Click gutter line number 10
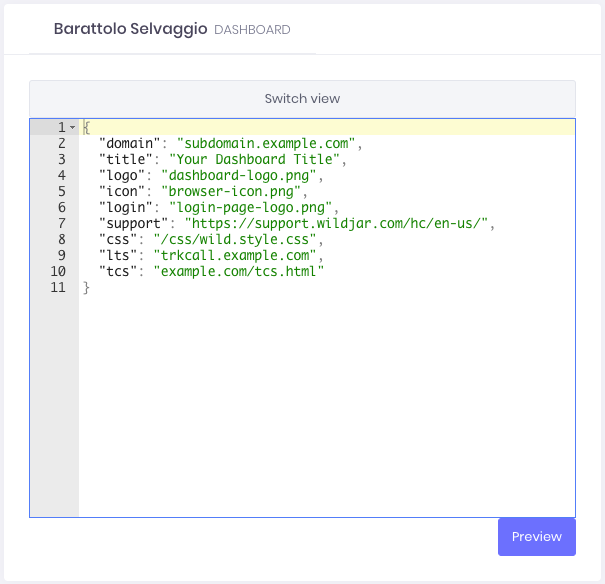Screen dimensions: 605x584 click(58, 272)
